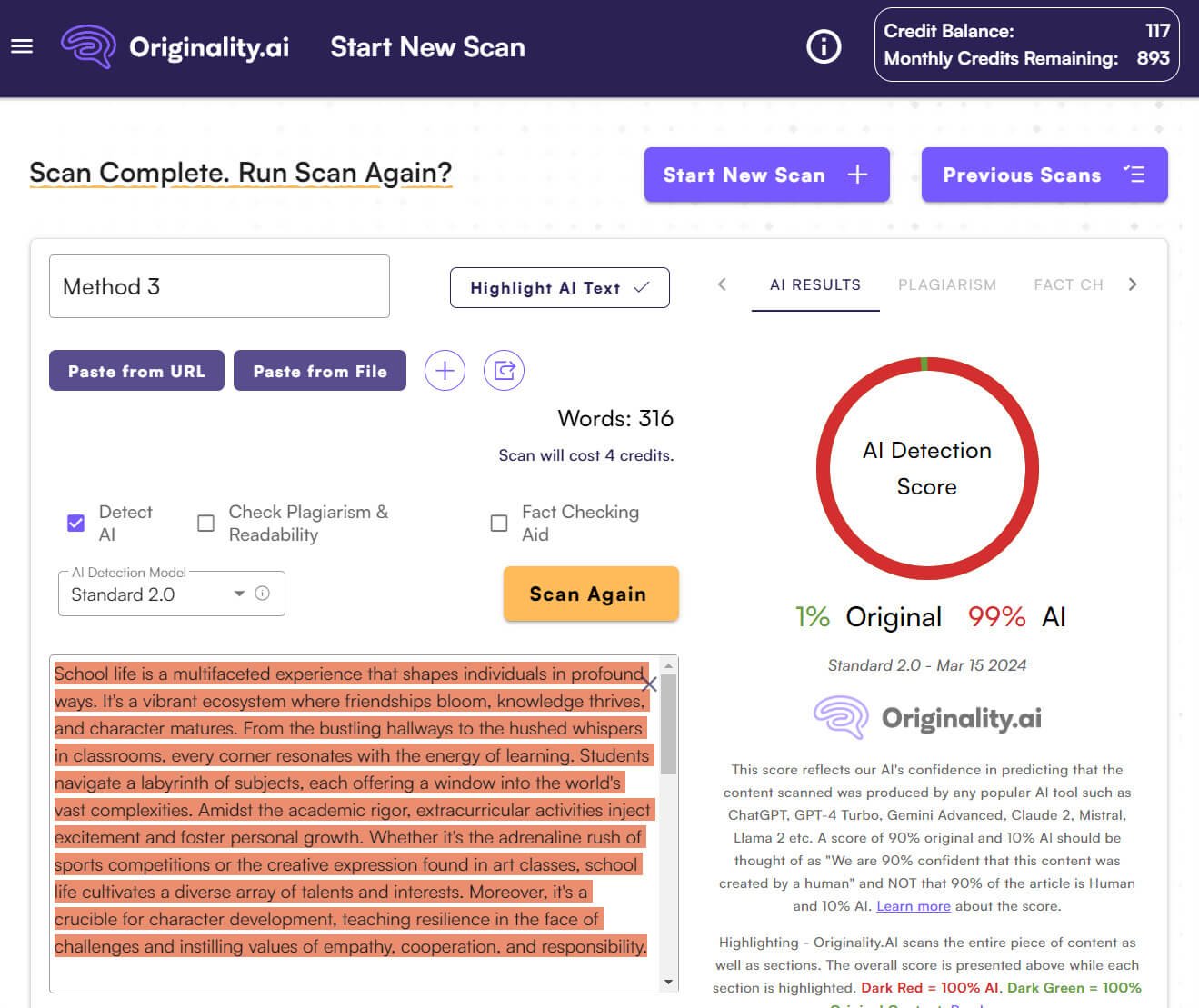The image size is (1199, 1008).
Task: Click the Originality.ai brain logo in header
Action: pyautogui.click(x=86, y=46)
